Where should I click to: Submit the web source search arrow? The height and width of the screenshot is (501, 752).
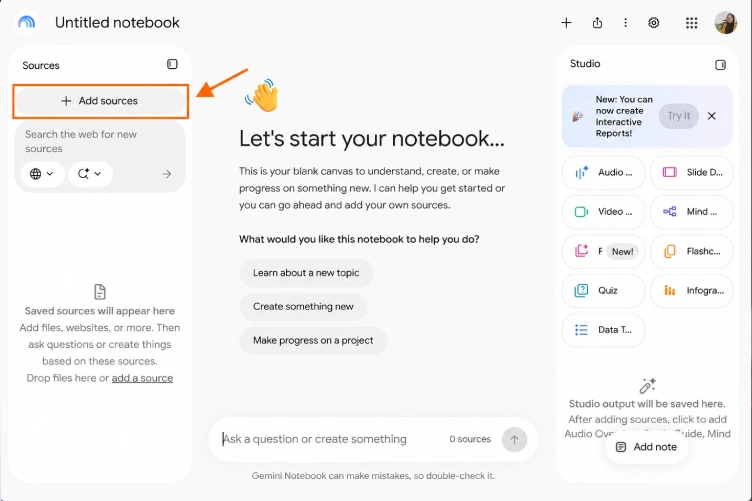click(x=167, y=174)
